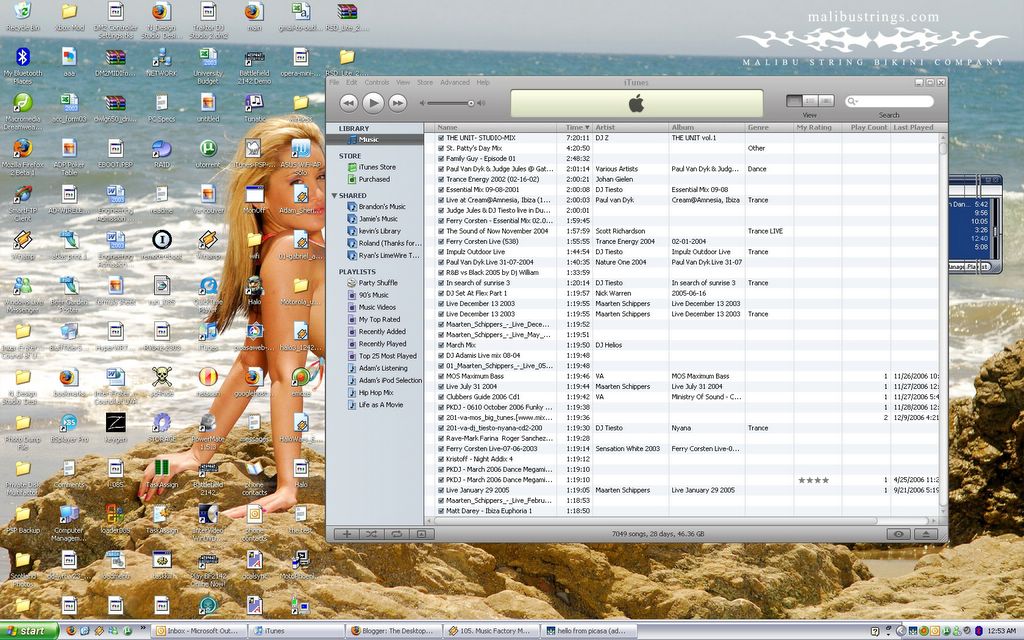Uncheck the March Mix song

click(x=441, y=345)
